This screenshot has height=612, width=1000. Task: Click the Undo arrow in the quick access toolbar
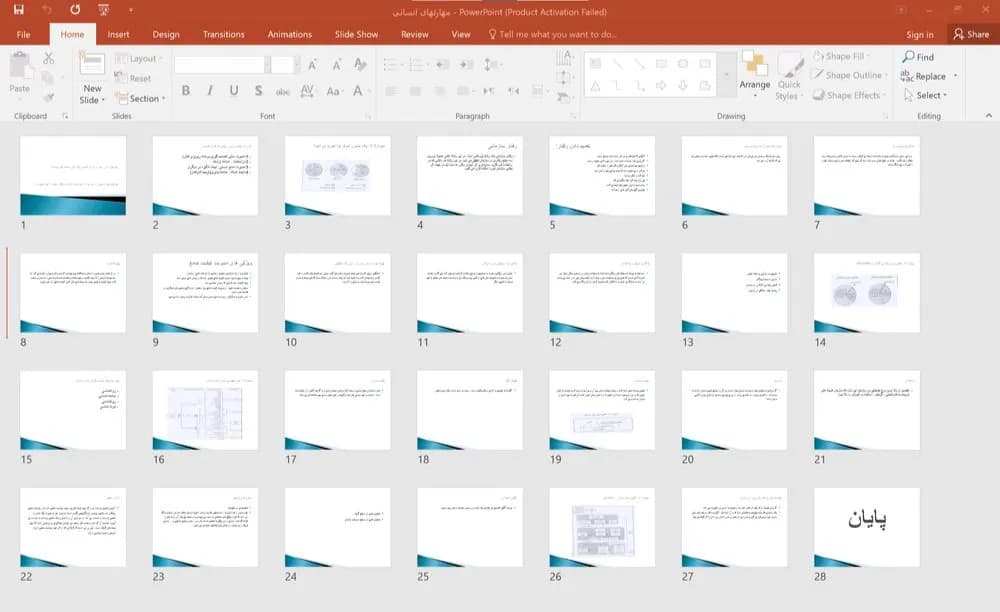coord(47,10)
